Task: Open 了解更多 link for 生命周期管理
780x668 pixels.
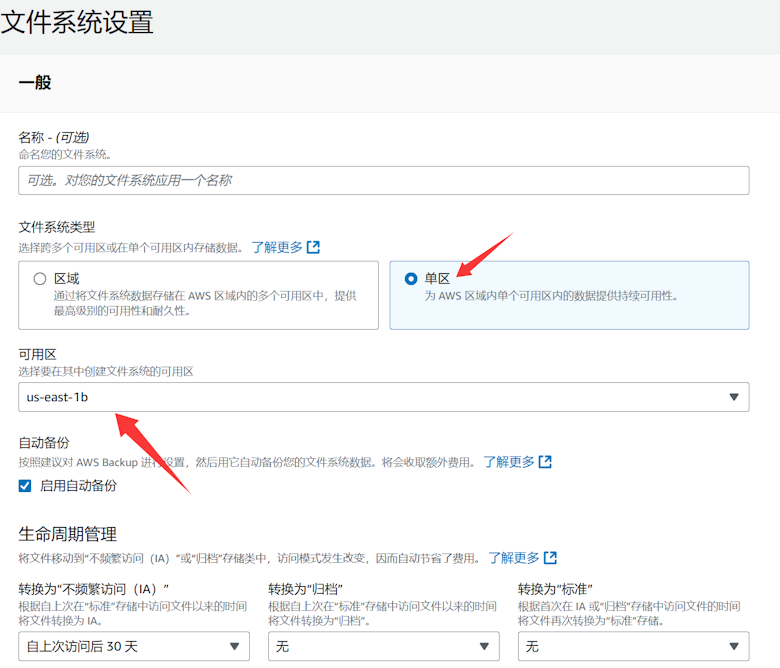Action: tap(514, 558)
